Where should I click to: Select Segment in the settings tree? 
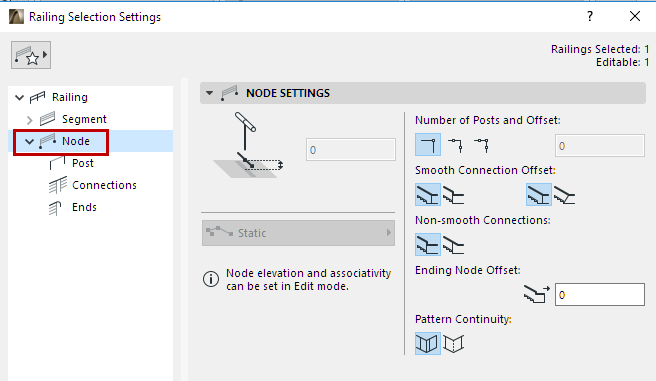click(x=84, y=119)
